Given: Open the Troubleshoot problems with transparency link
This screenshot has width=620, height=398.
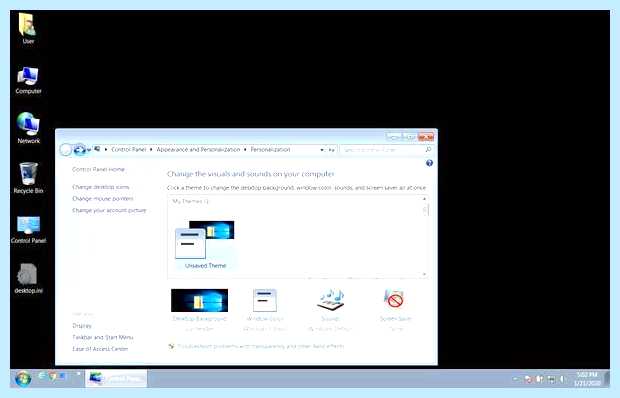Looking at the screenshot, I should pos(260,347).
